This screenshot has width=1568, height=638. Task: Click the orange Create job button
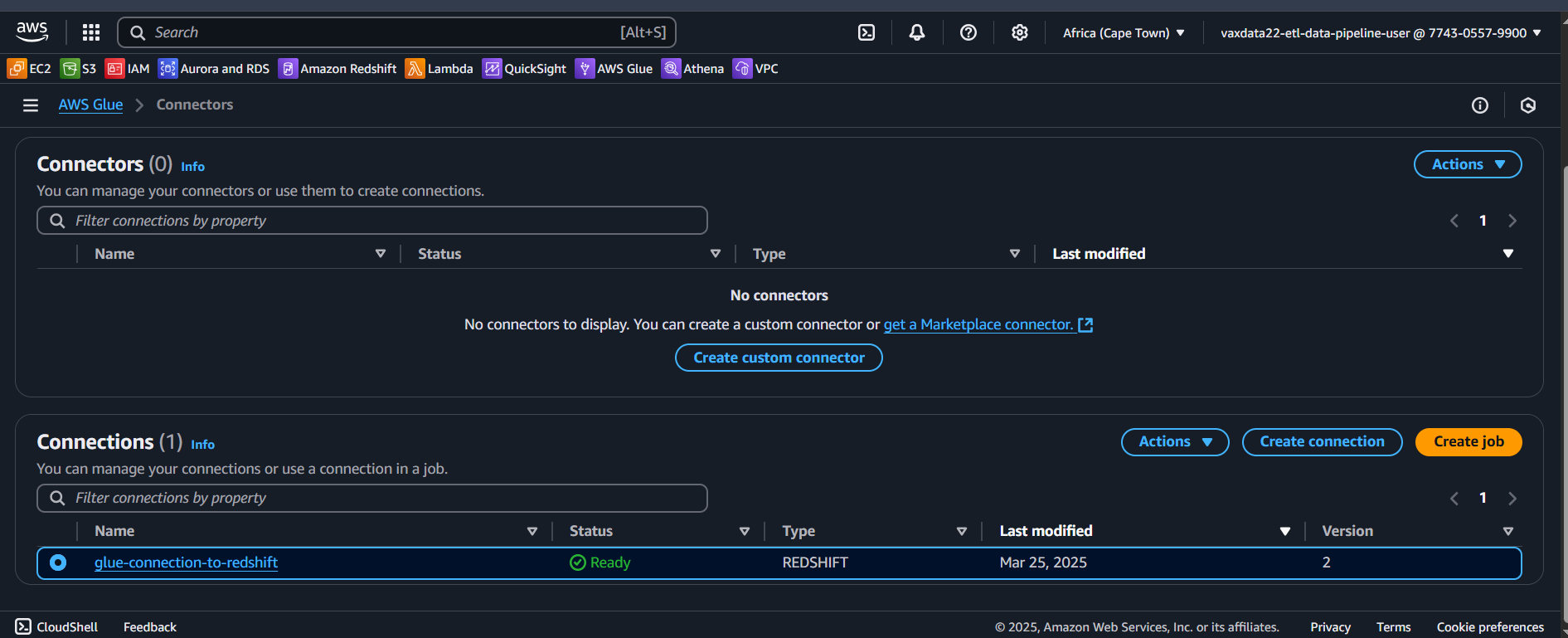tap(1468, 442)
